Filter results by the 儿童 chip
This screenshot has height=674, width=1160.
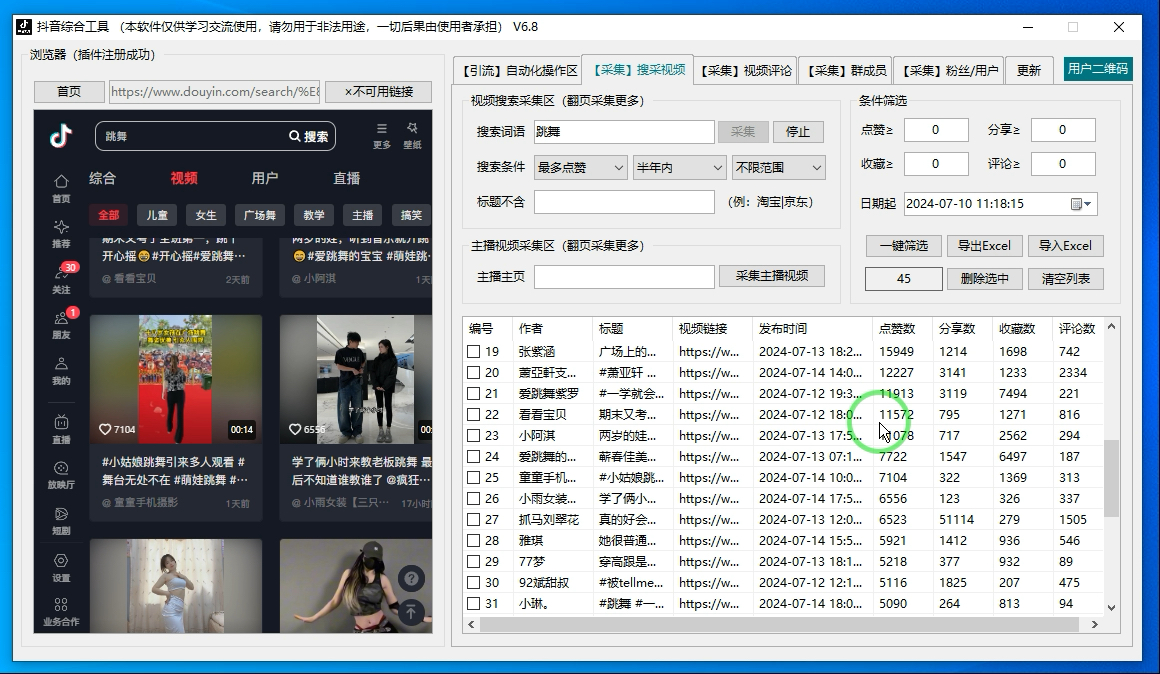click(x=157, y=215)
